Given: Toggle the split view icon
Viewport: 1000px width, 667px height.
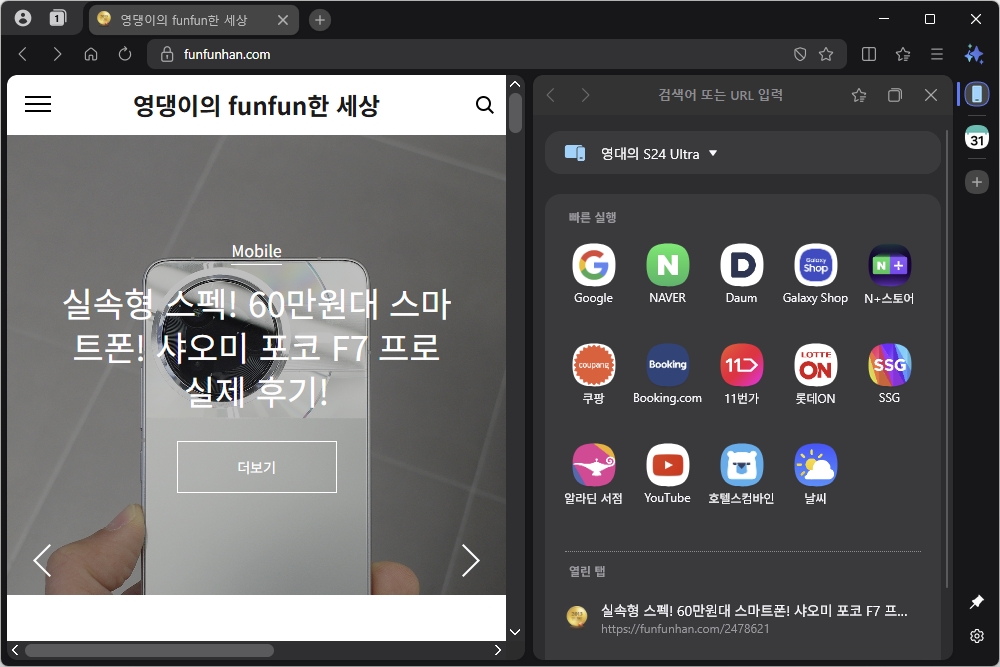Looking at the screenshot, I should pyautogui.click(x=869, y=54).
